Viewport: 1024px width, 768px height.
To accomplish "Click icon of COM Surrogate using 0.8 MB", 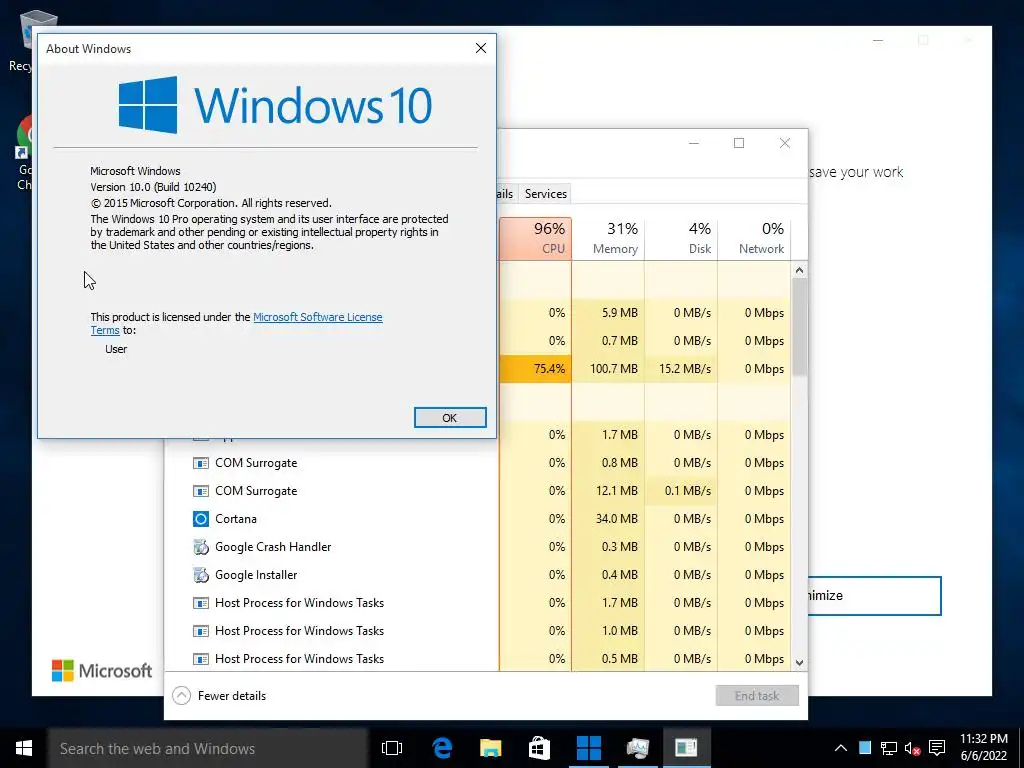I will tap(201, 463).
